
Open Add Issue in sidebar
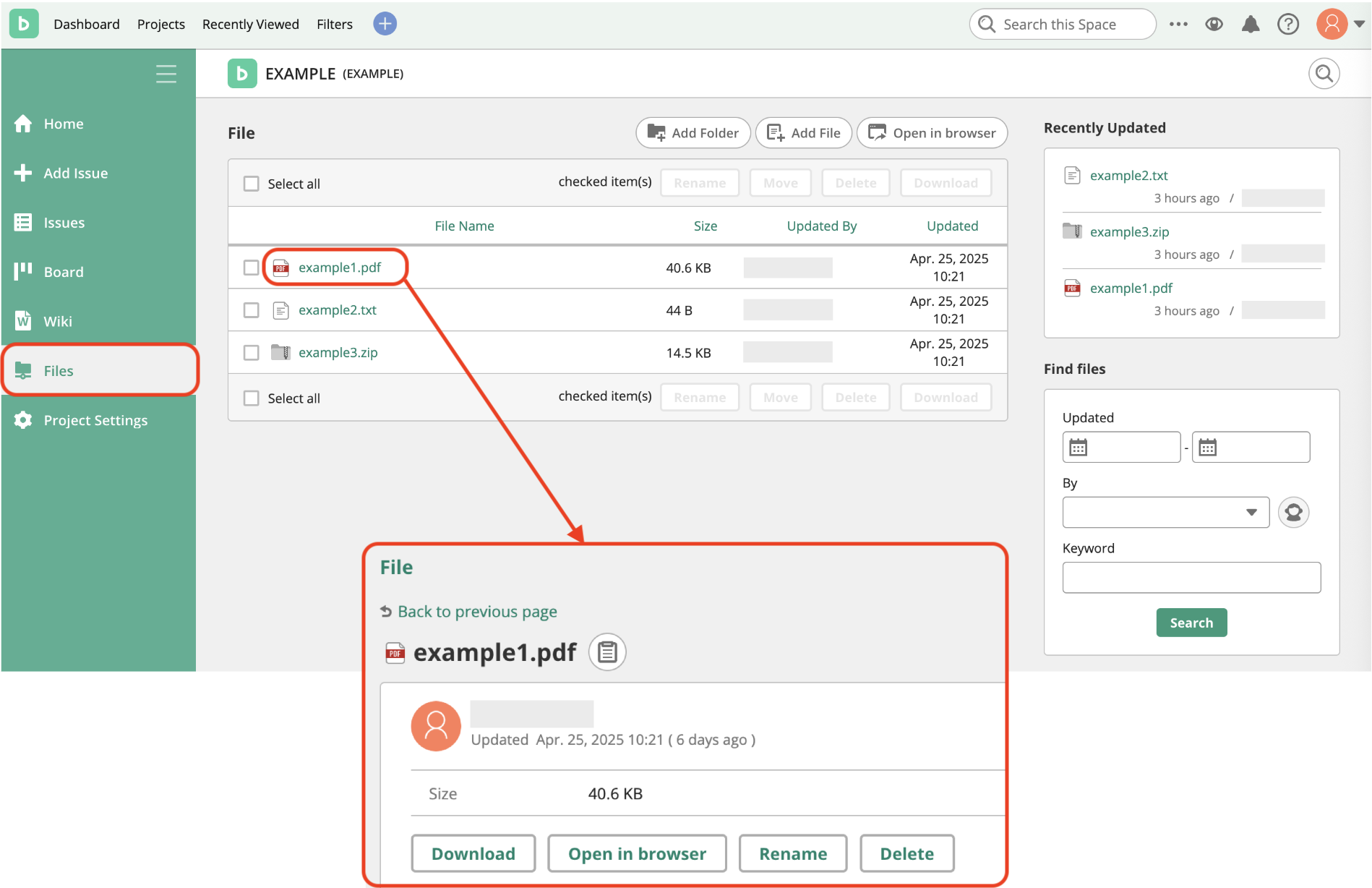click(x=98, y=173)
